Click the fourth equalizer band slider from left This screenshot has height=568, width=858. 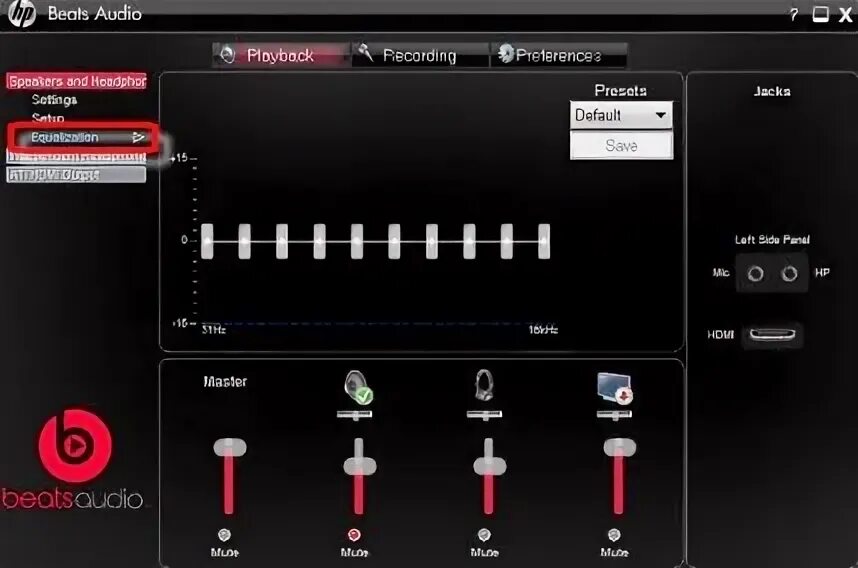pos(320,241)
